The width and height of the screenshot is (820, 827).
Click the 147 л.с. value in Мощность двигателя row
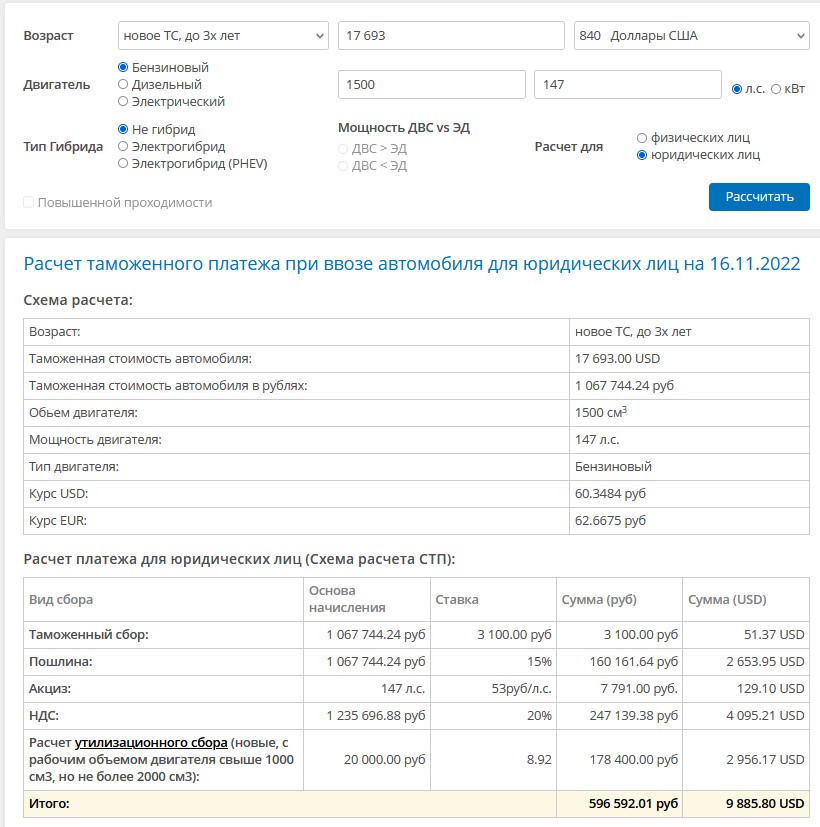597,440
